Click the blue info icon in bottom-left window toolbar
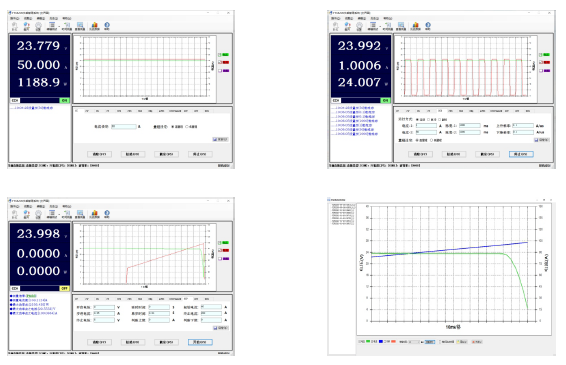This screenshot has height=365, width=566. click(x=107, y=213)
